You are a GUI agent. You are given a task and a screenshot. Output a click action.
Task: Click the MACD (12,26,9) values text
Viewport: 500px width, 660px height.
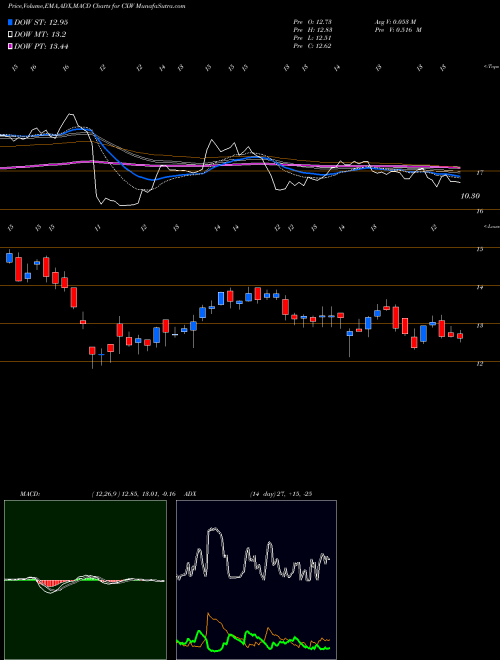pos(133,494)
